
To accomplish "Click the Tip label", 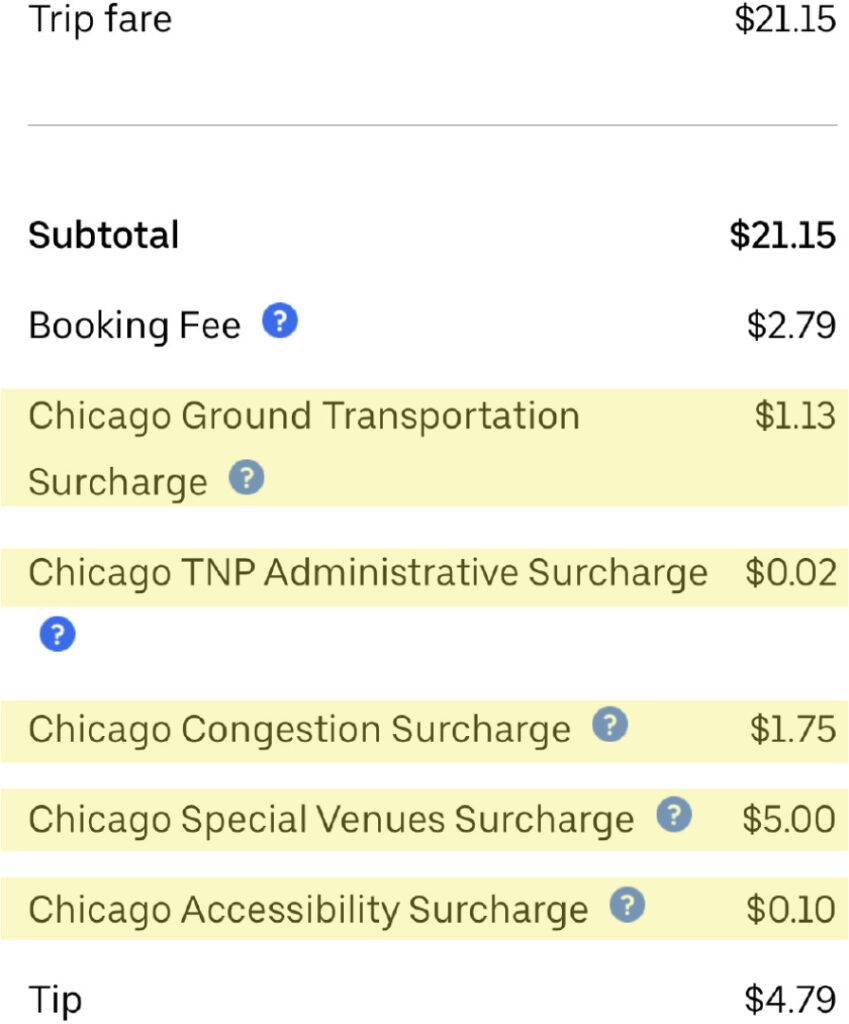I will click(x=55, y=999).
